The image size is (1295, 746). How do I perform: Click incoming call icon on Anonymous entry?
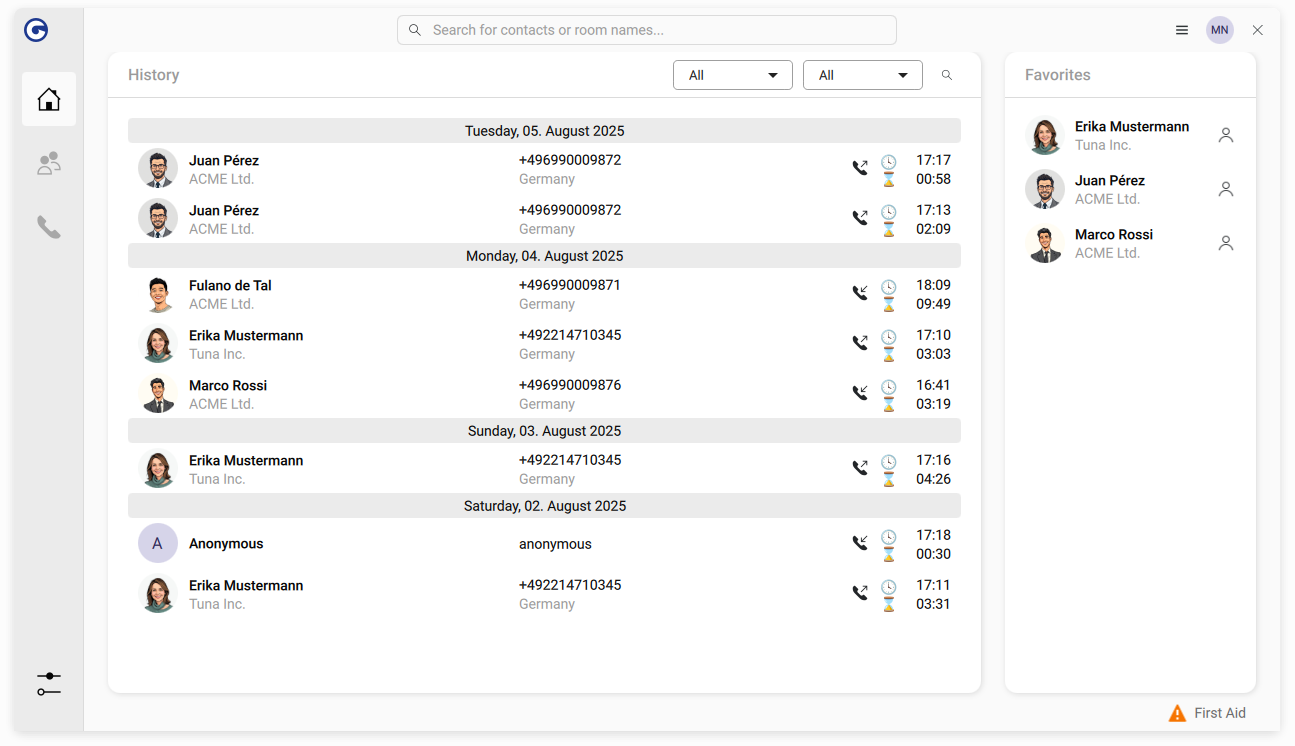tap(859, 543)
